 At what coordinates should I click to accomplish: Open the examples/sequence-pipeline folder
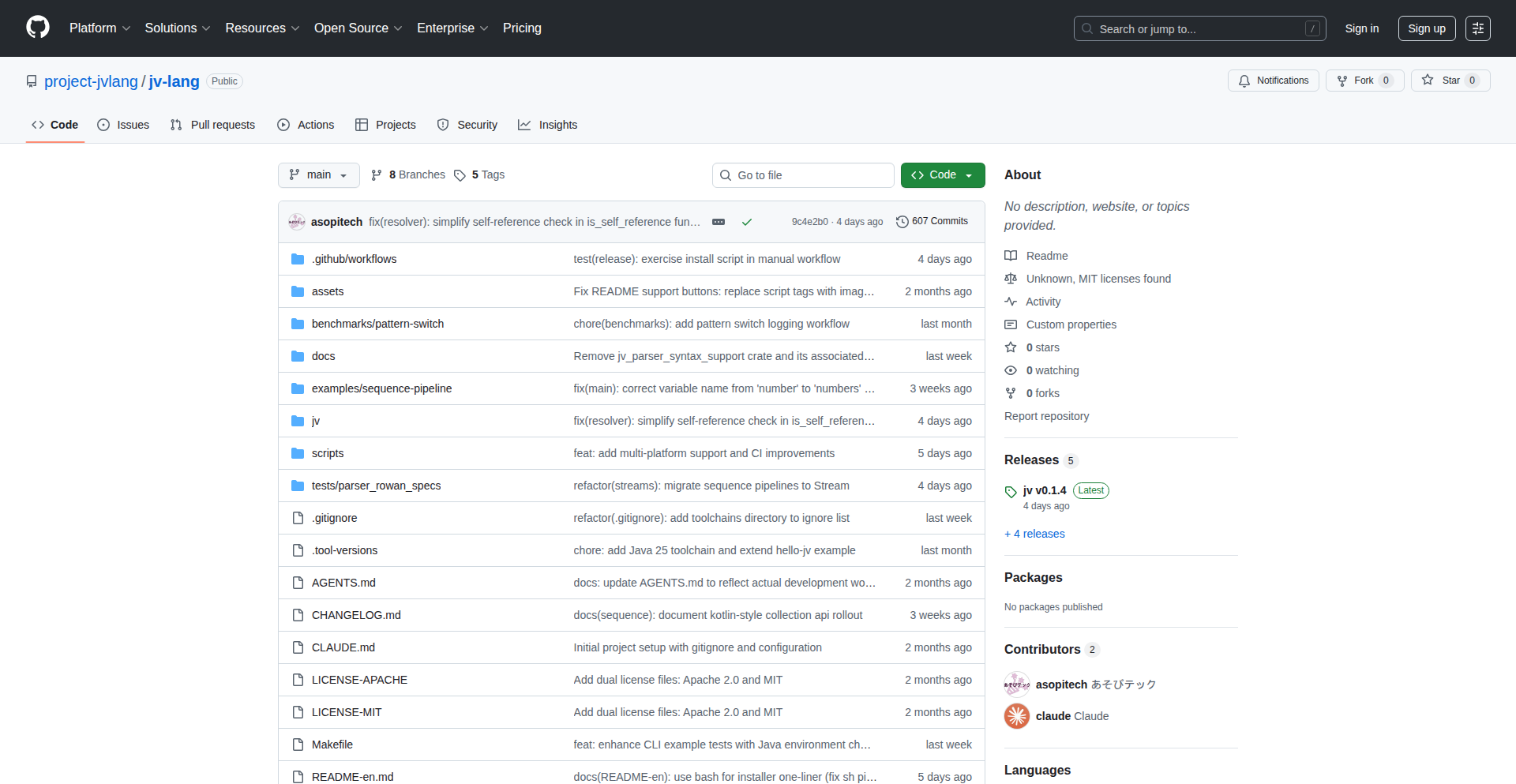coord(382,388)
